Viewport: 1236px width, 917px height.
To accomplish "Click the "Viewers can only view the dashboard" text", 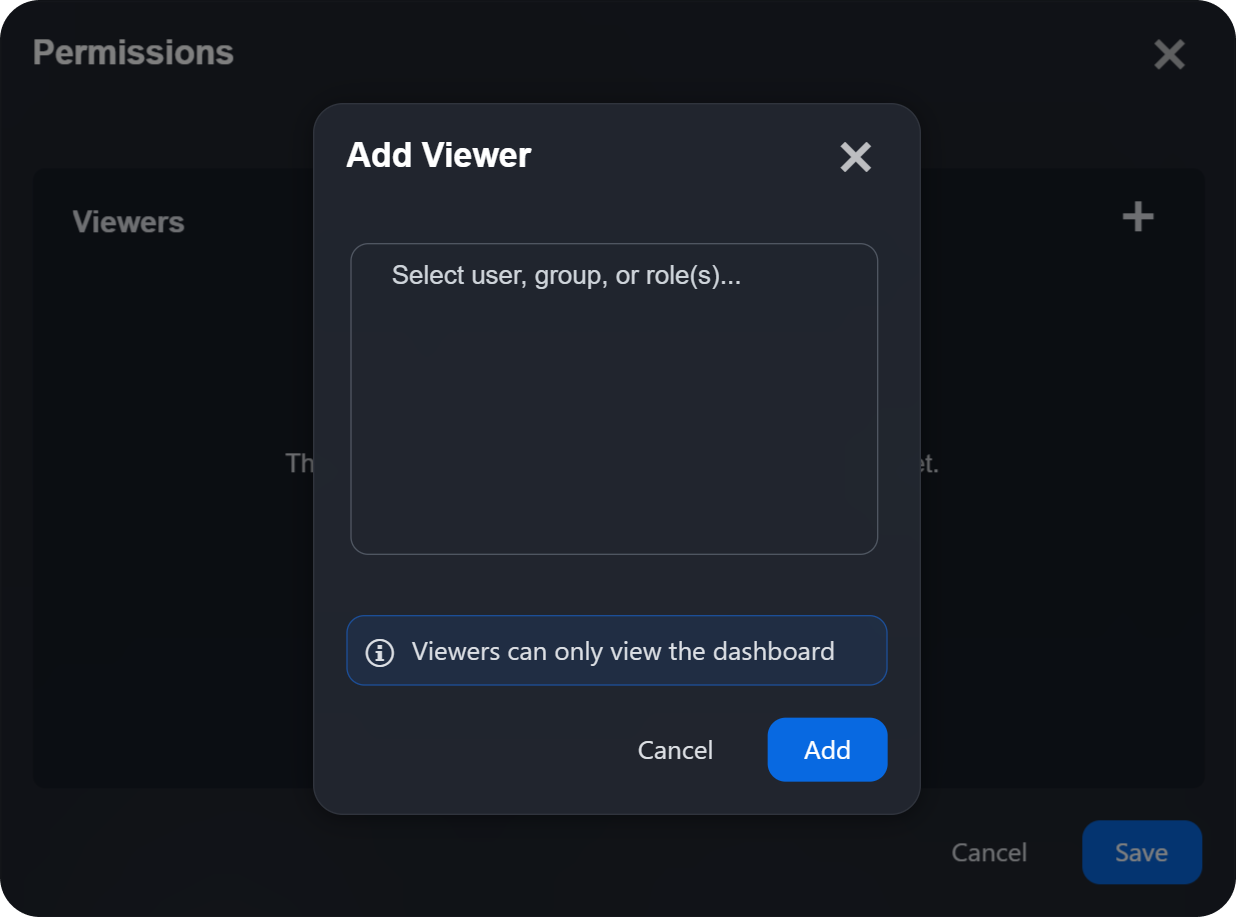I will 622,652.
